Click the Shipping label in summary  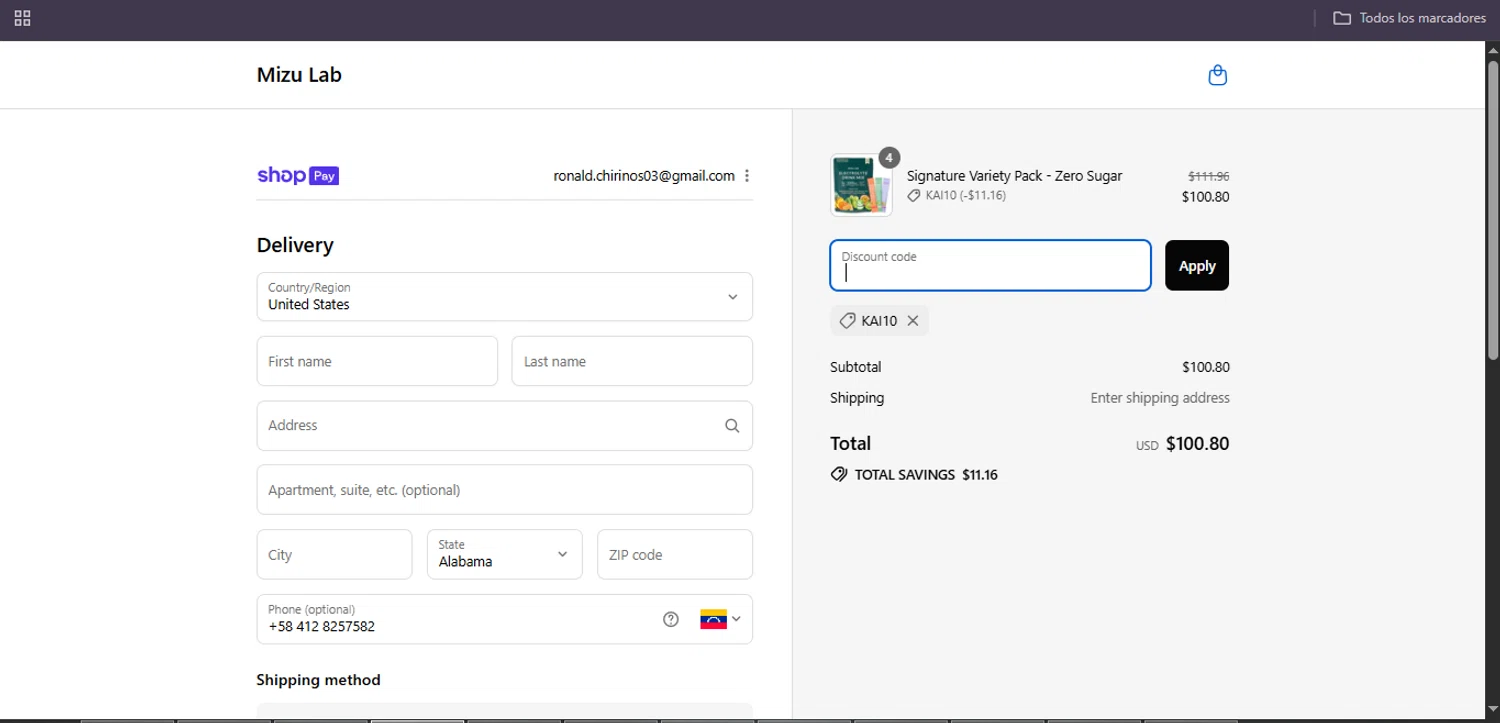857,398
